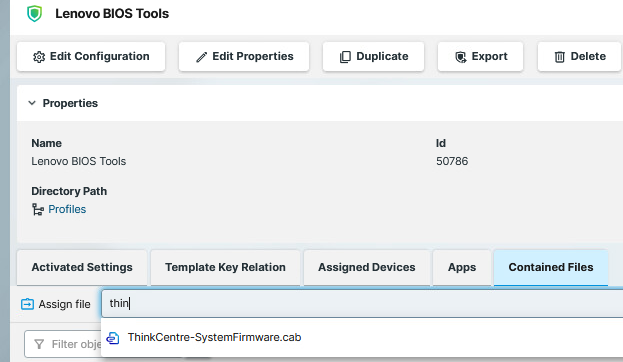Click the Filter objects input field

[x=64, y=344]
